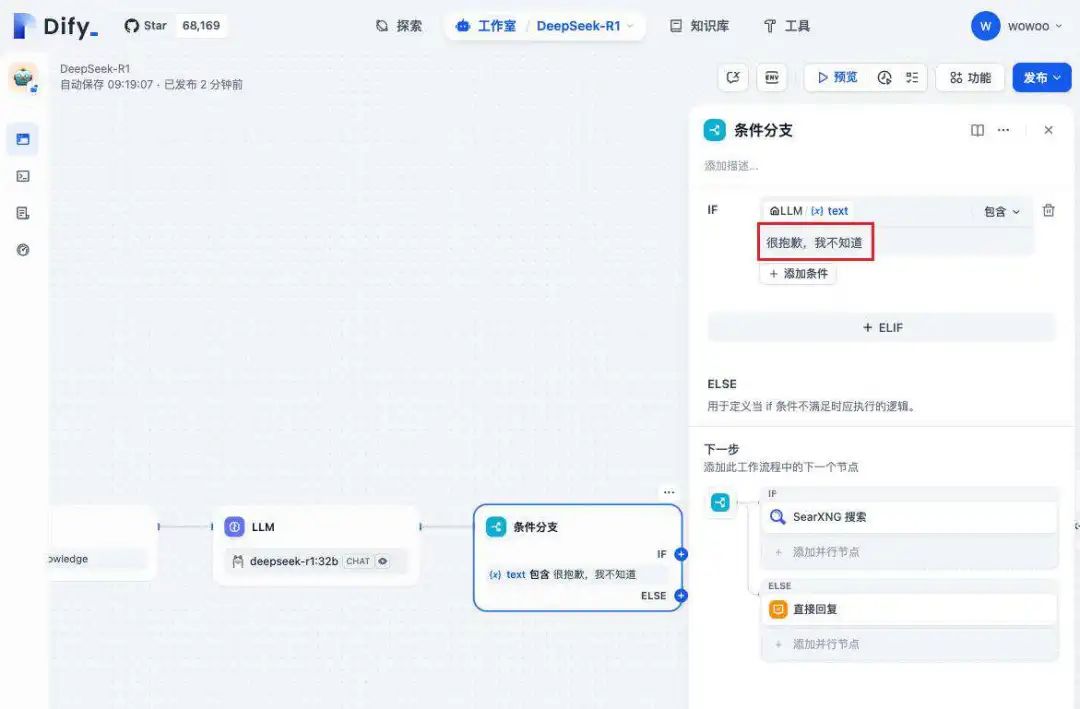Open the 探索 tab
The width and height of the screenshot is (1080, 709).
coord(399,26)
